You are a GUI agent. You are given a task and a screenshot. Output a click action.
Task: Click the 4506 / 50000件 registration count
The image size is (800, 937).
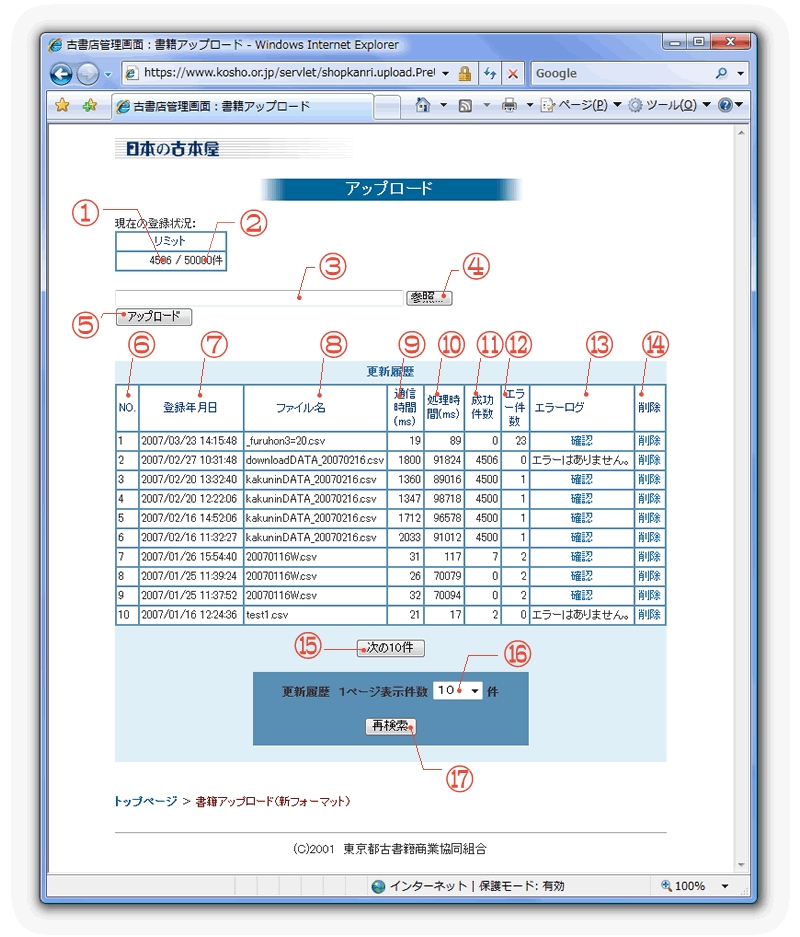186,261
